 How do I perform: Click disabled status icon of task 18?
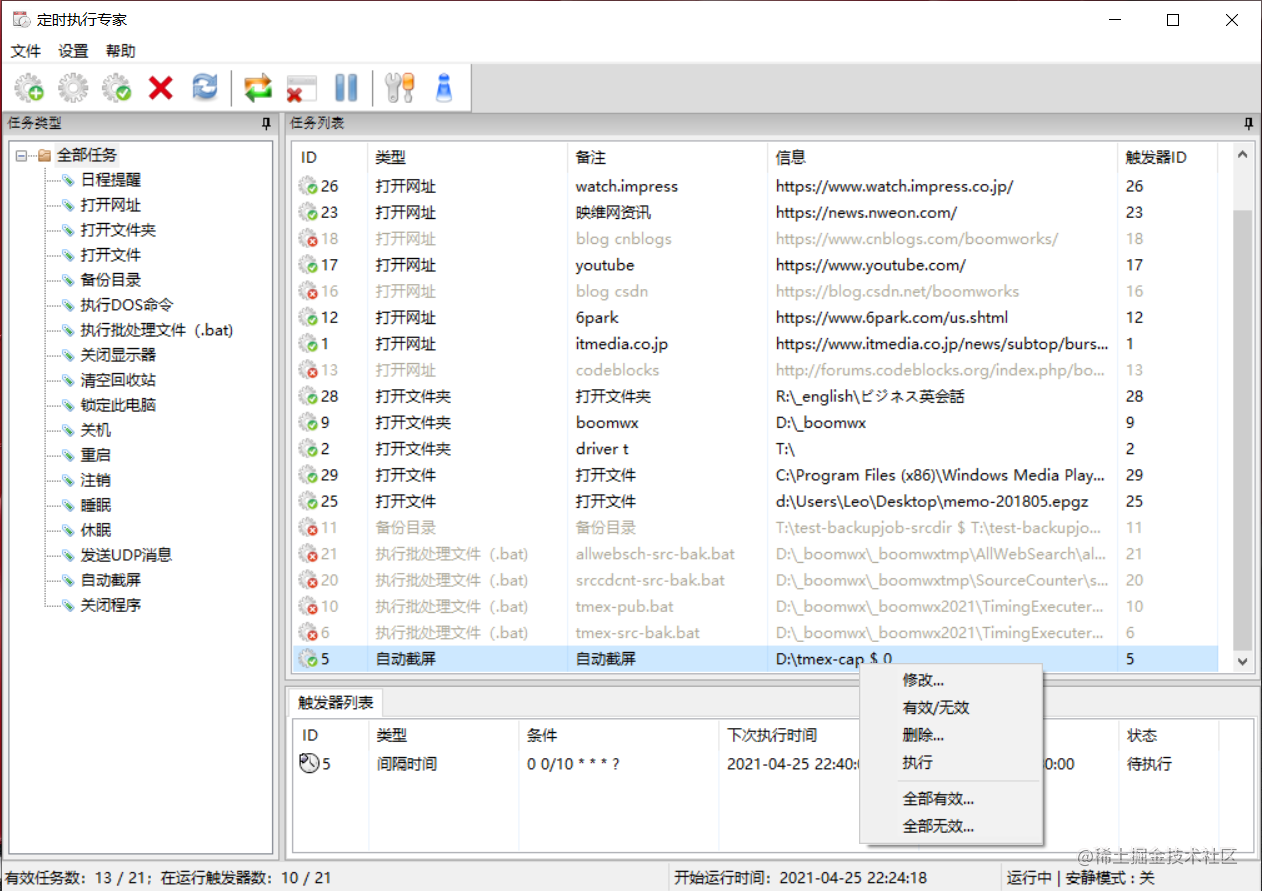click(308, 239)
